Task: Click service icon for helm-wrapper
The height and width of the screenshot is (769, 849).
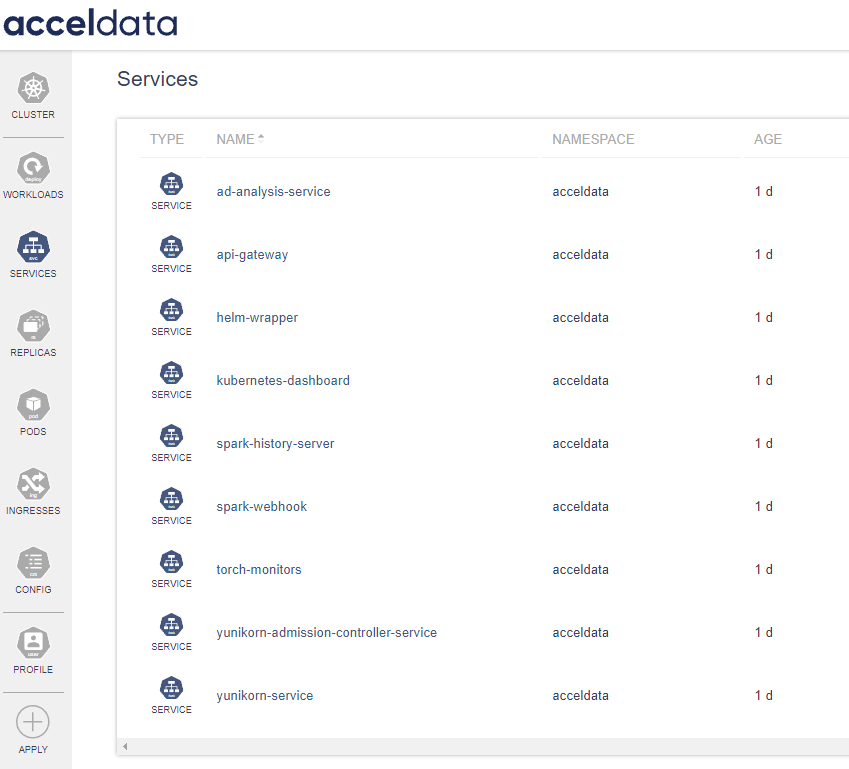Action: point(171,310)
